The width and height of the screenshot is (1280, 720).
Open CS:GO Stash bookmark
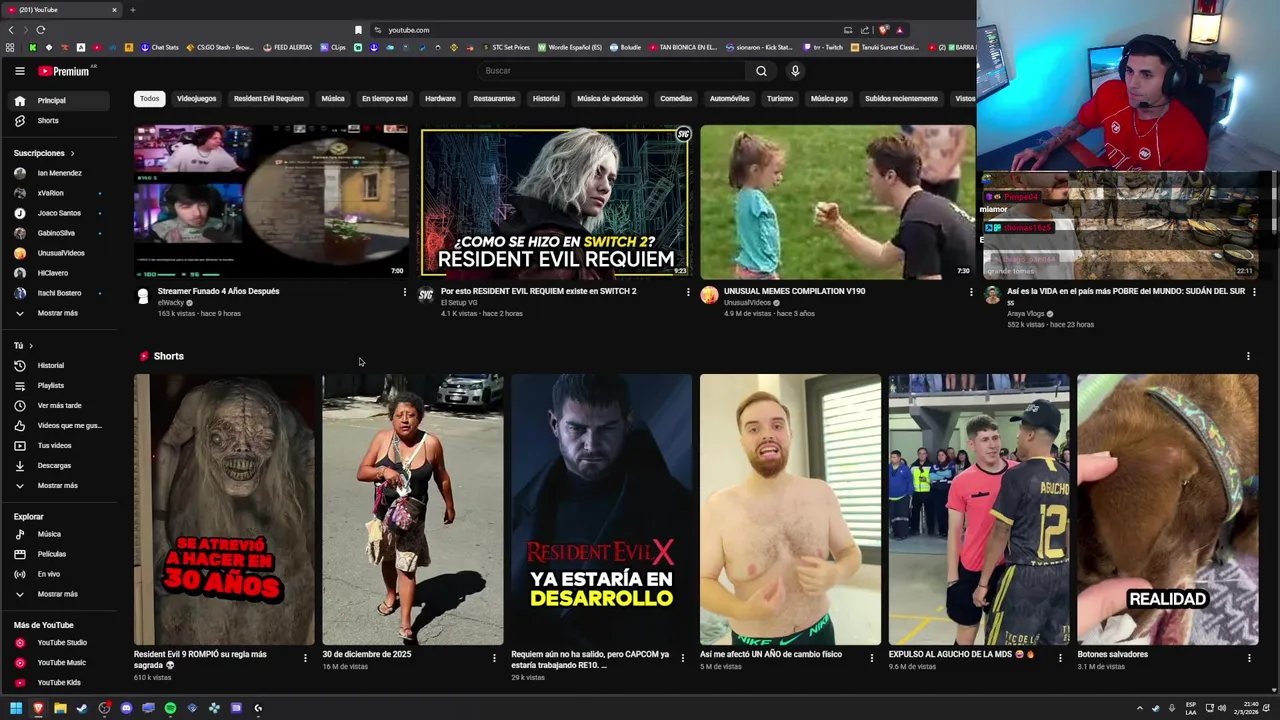coord(219,47)
